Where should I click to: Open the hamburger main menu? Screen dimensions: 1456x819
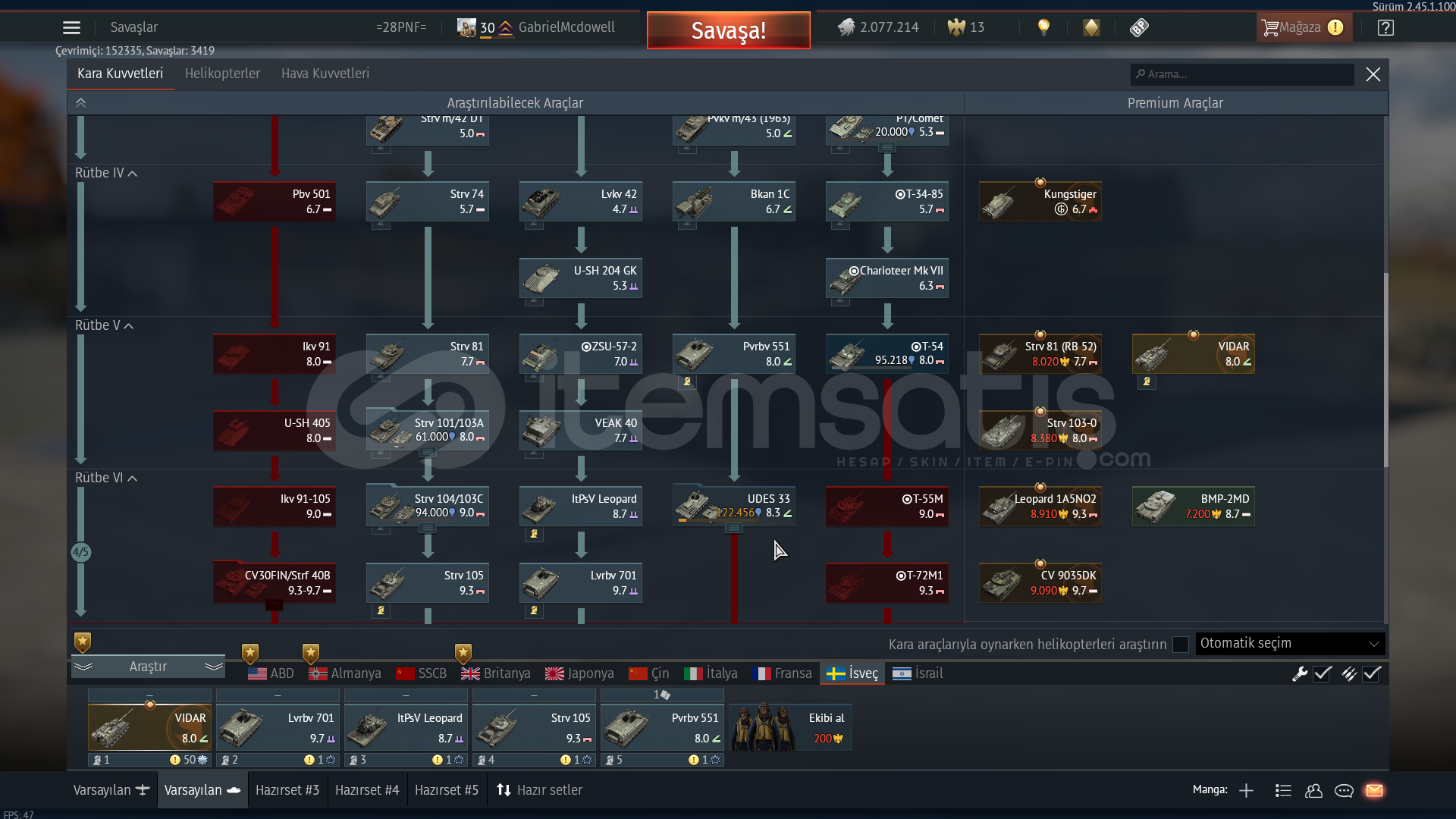tap(71, 28)
